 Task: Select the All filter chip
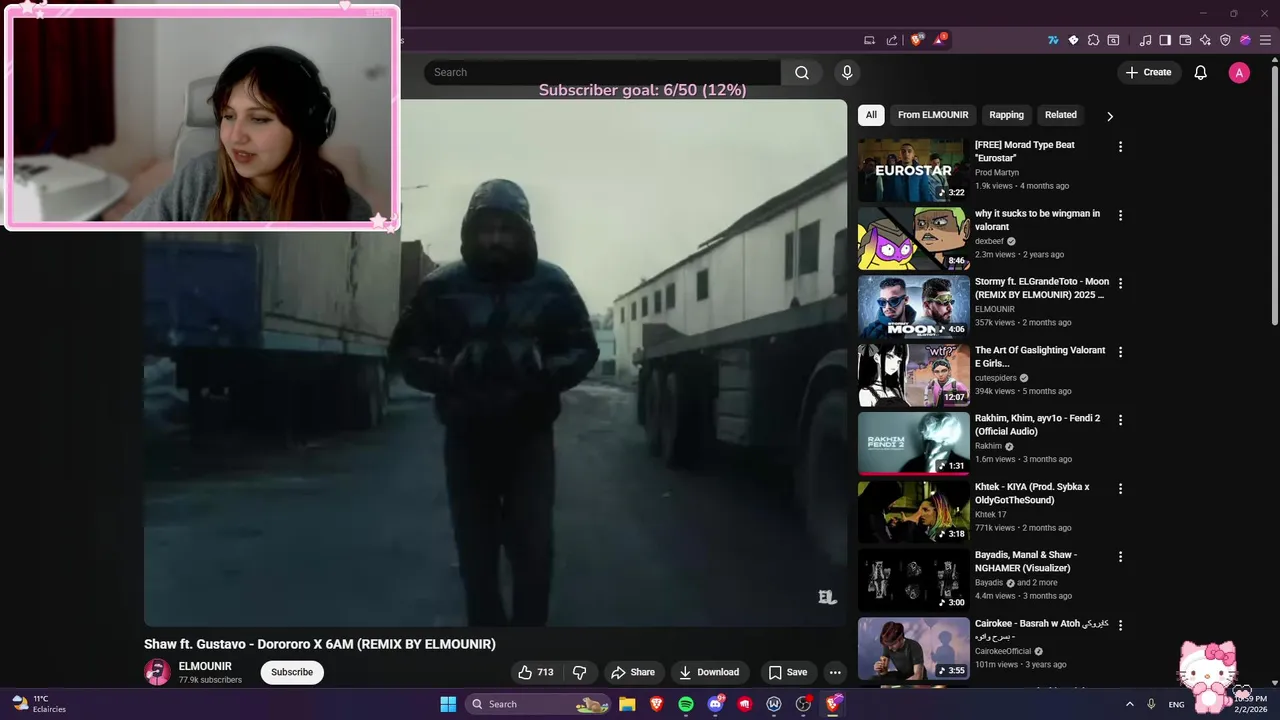pyautogui.click(x=871, y=115)
